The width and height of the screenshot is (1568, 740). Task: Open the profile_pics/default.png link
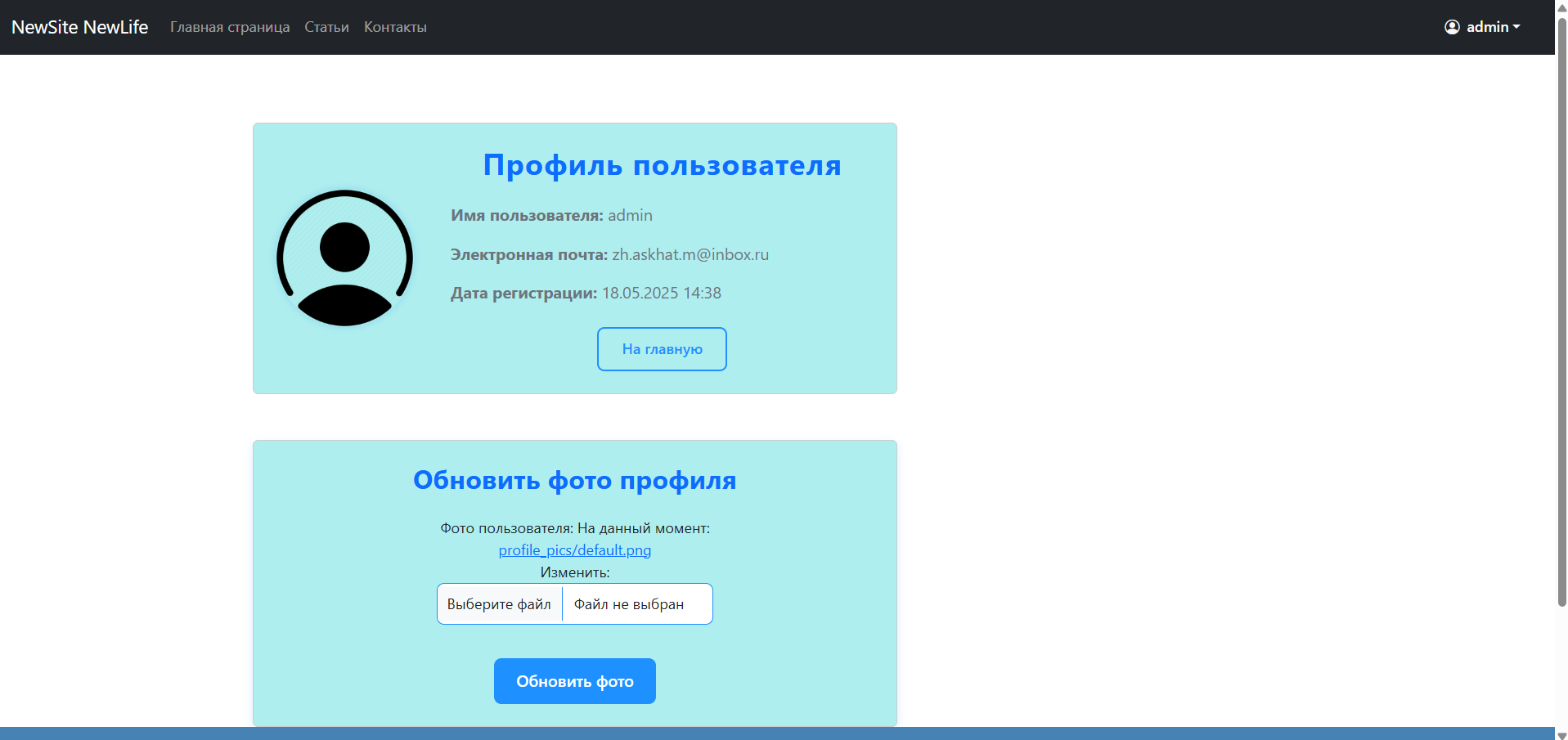[574, 550]
